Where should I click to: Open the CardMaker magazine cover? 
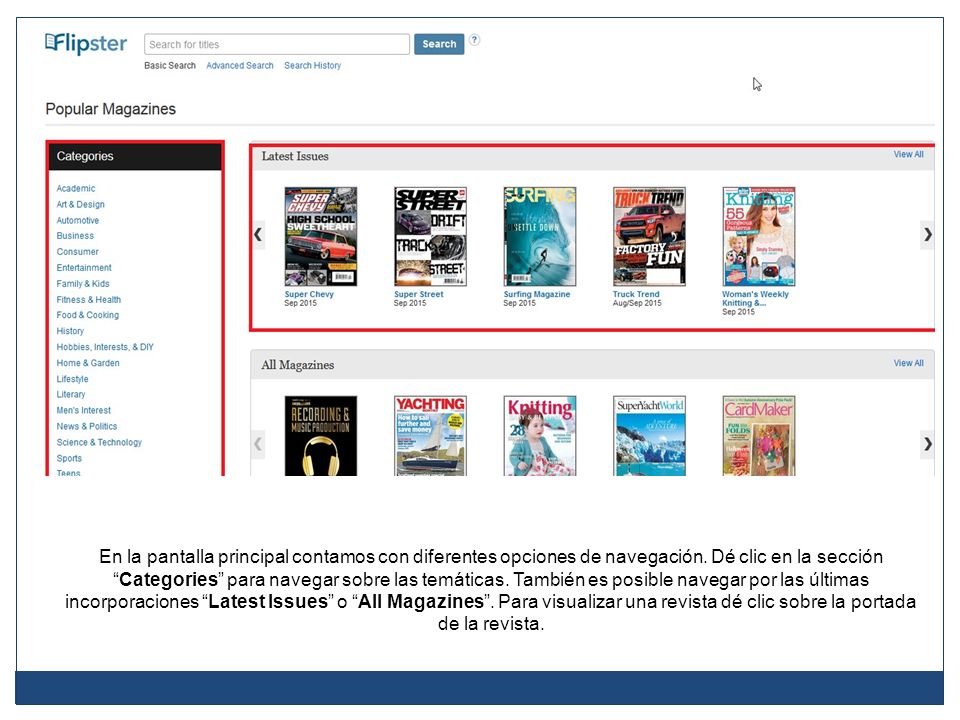(x=759, y=436)
